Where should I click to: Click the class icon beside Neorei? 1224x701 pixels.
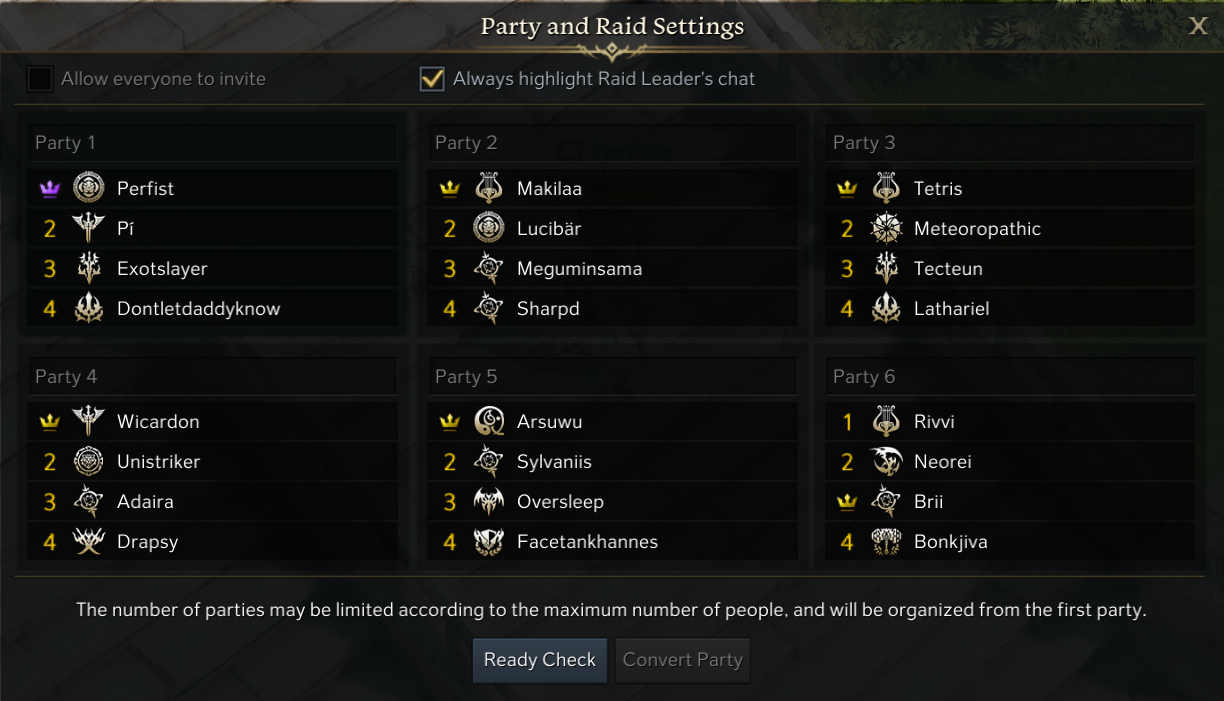[x=886, y=461]
